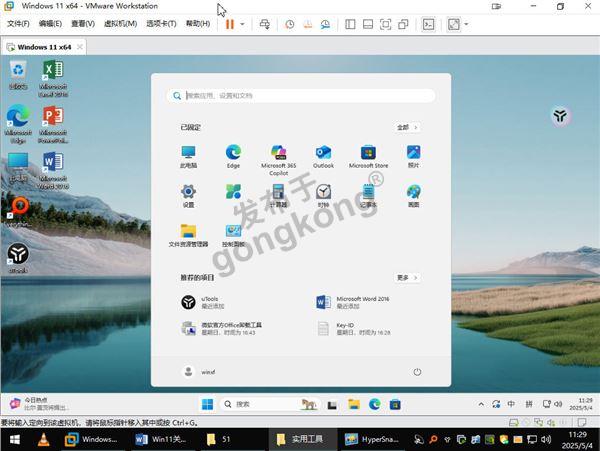Open the console view toolbar icon
The width and height of the screenshot is (600, 451).
pyautogui.click(x=428, y=24)
